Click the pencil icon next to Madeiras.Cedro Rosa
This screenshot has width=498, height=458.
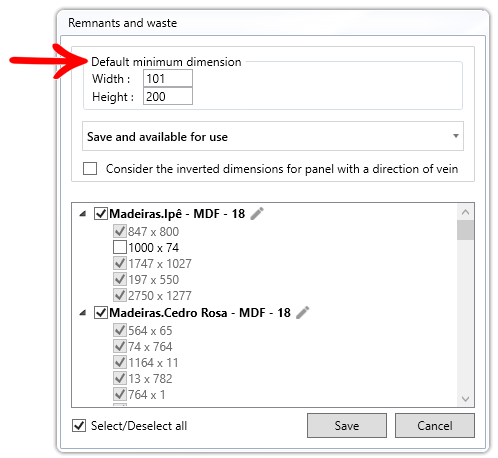(302, 312)
